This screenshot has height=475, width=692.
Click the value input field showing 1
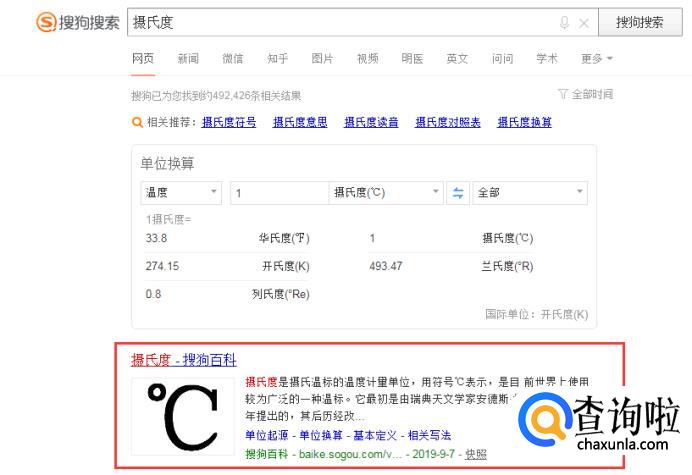tap(280, 193)
